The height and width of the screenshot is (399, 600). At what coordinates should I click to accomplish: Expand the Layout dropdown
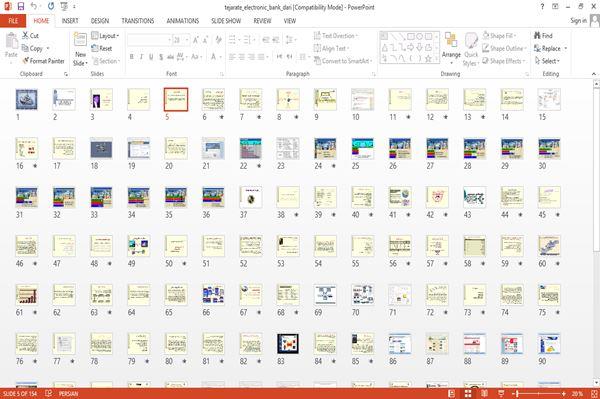click(x=105, y=36)
